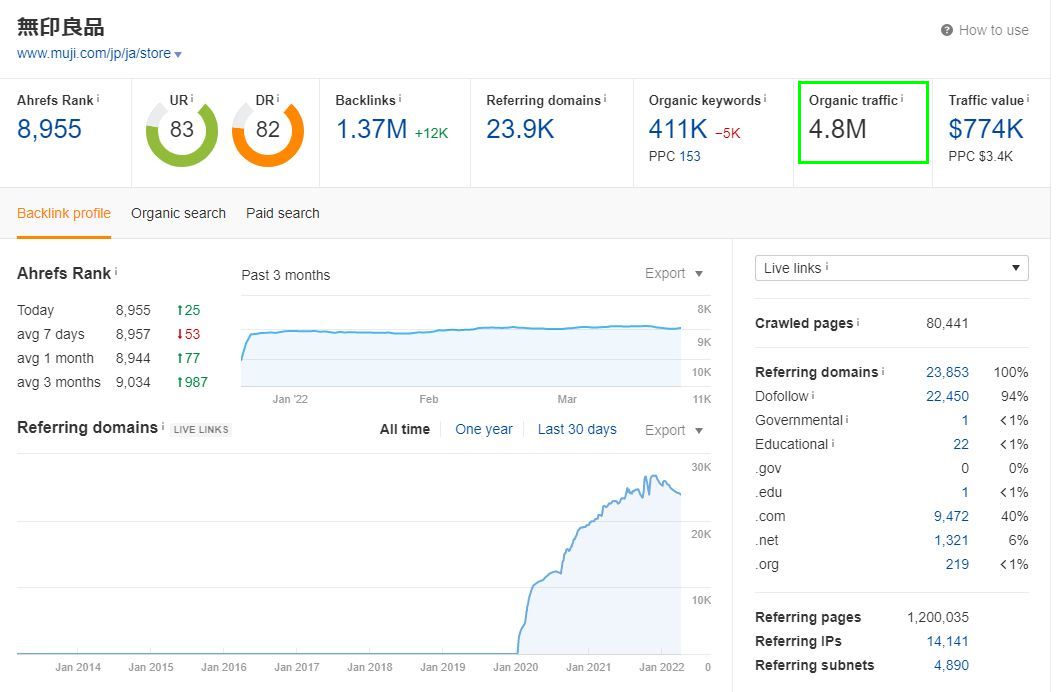This screenshot has width=1058, height=692.
Task: Click info icon next to Backlinks label
Action: 399,98
